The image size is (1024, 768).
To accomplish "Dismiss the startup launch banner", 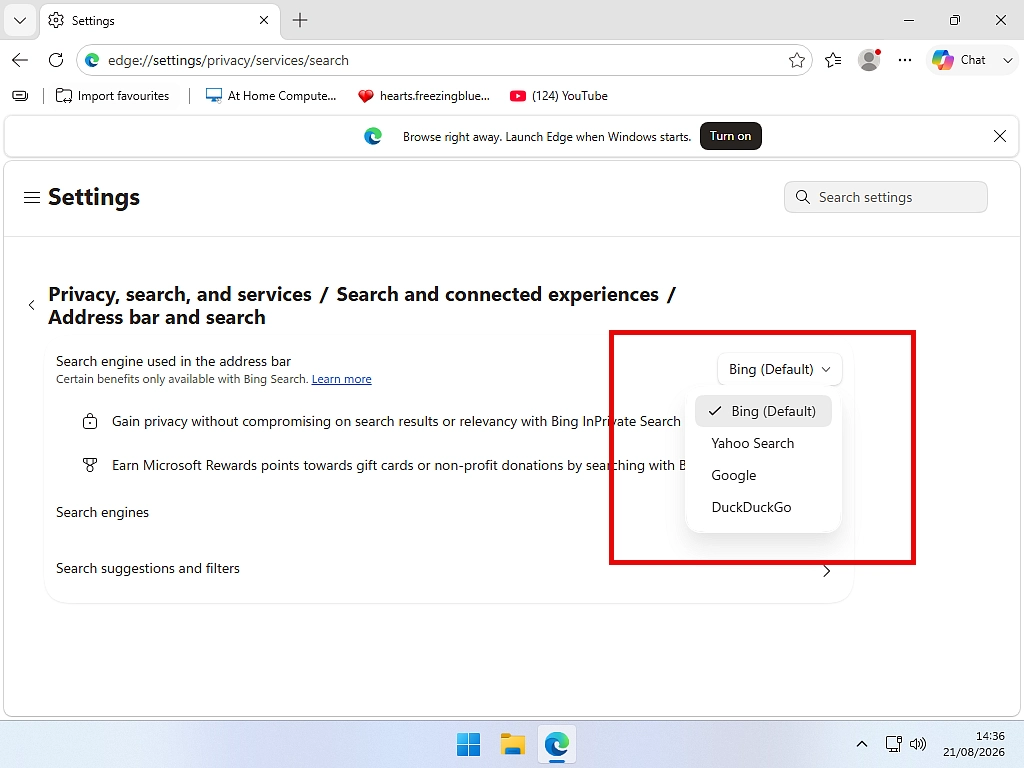I will coord(999,136).
